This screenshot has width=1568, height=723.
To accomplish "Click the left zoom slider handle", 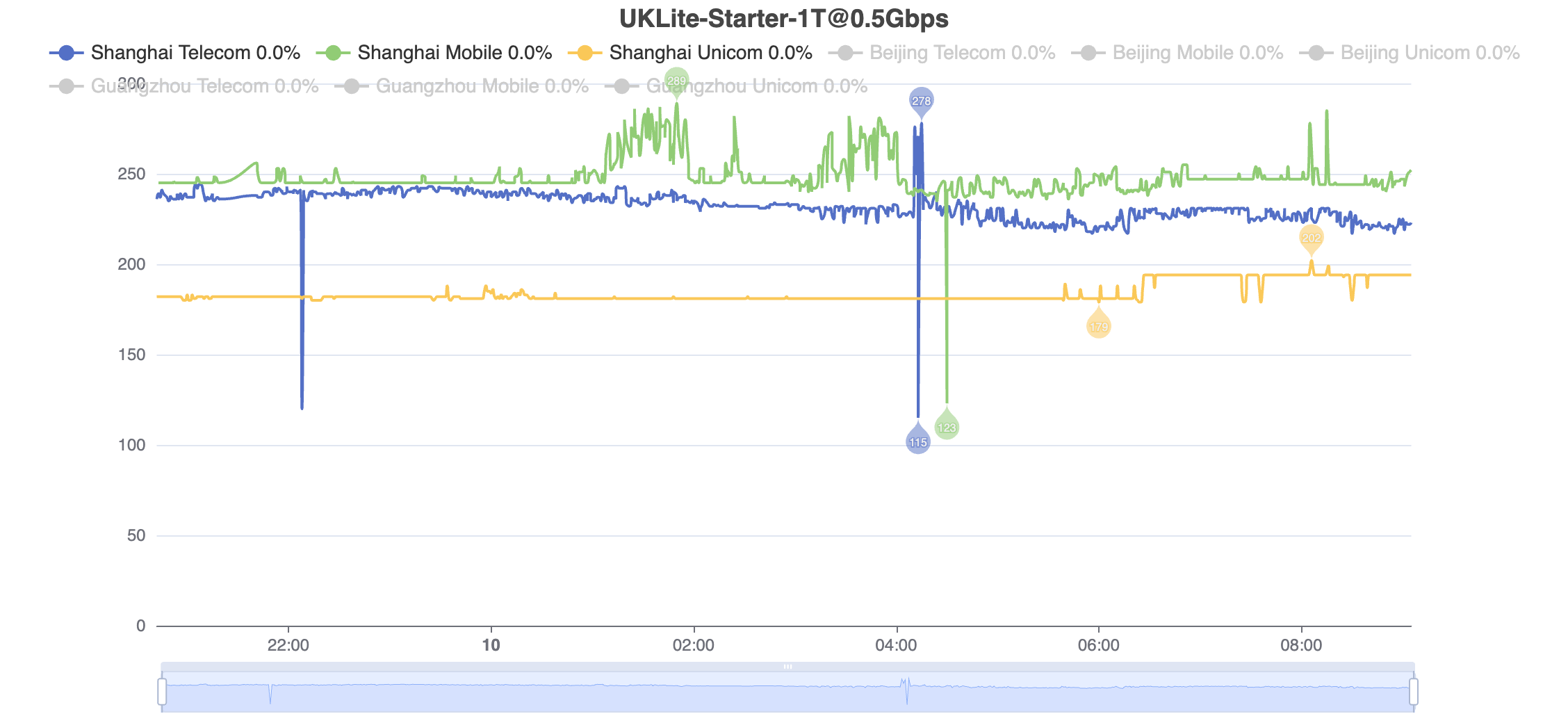I will (162, 692).
